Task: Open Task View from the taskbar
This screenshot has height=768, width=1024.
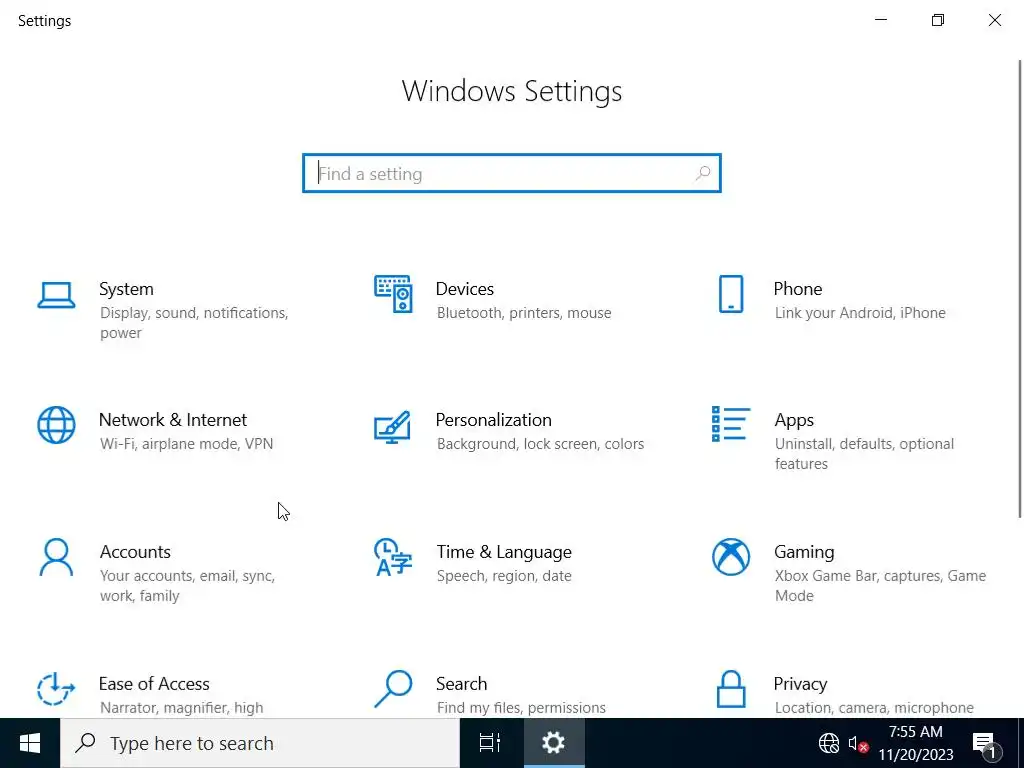Action: click(489, 743)
